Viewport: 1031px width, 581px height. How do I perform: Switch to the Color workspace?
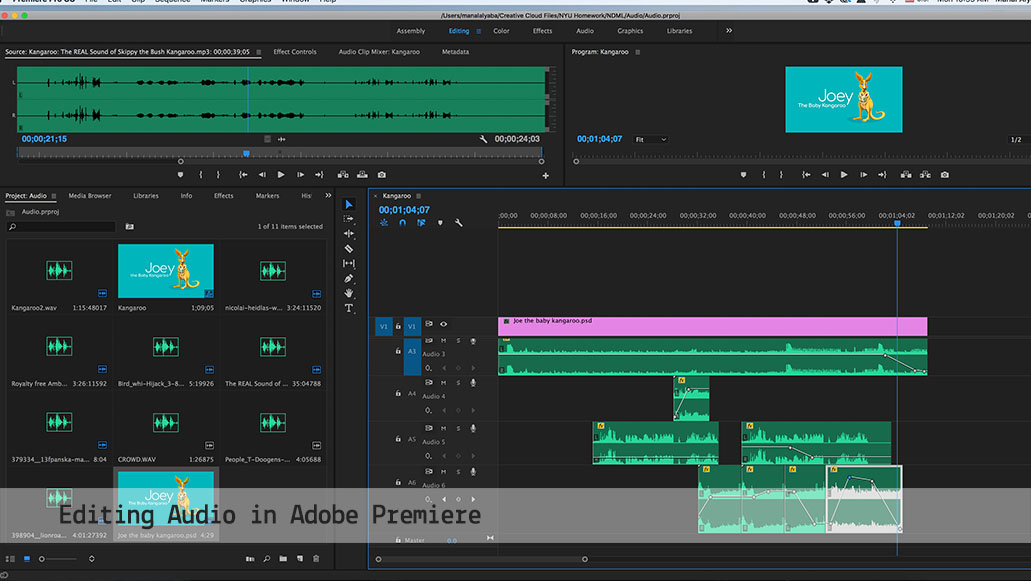[501, 31]
